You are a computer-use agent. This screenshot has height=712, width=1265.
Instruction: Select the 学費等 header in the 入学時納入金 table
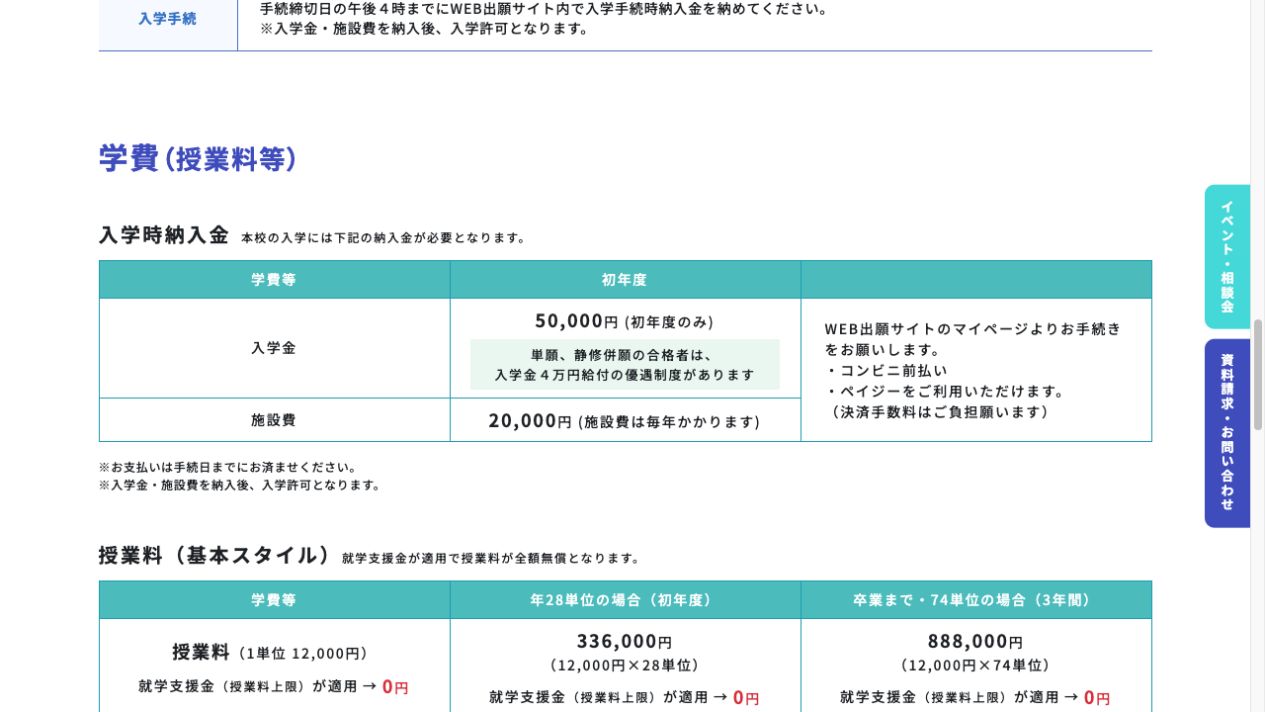click(x=274, y=280)
